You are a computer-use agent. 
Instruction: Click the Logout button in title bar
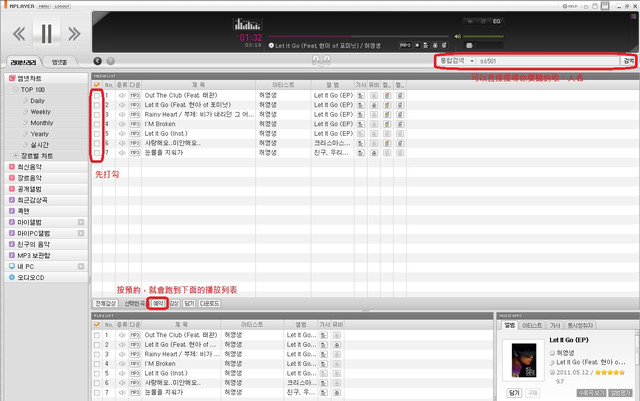pyautogui.click(x=62, y=6)
